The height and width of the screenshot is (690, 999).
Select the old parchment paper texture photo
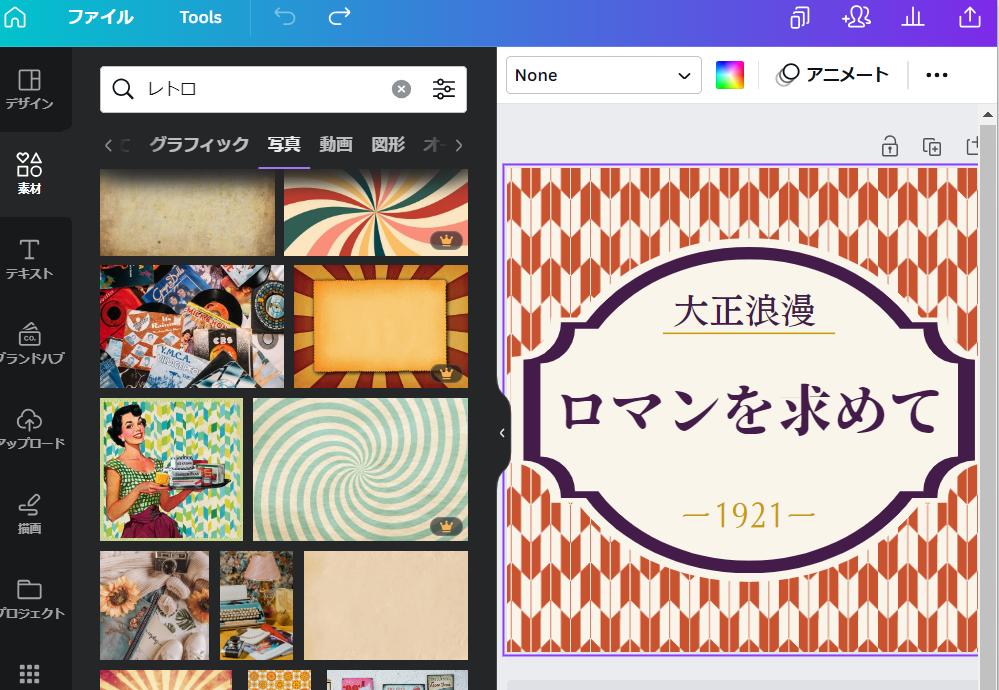[187, 212]
